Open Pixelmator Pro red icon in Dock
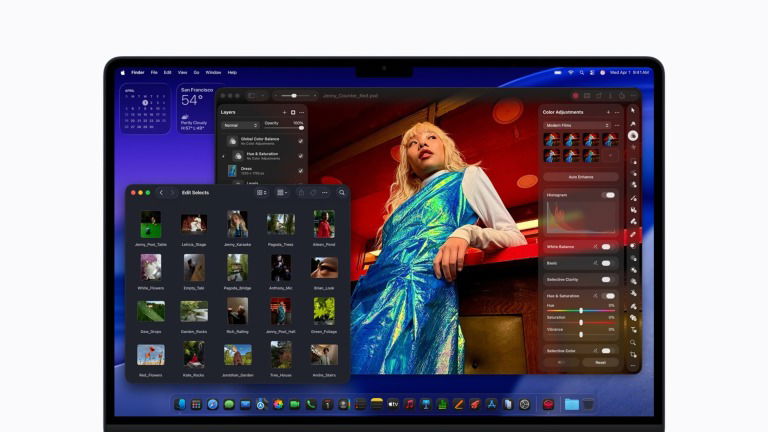The image size is (768, 432). pos(548,405)
